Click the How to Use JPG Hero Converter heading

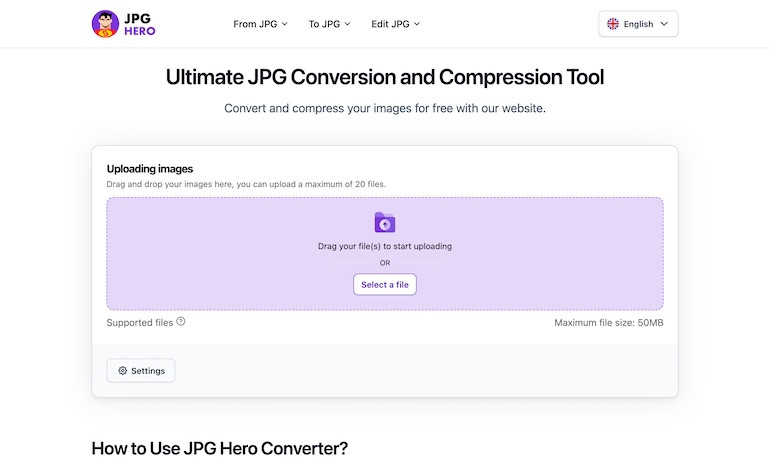pyautogui.click(x=220, y=448)
